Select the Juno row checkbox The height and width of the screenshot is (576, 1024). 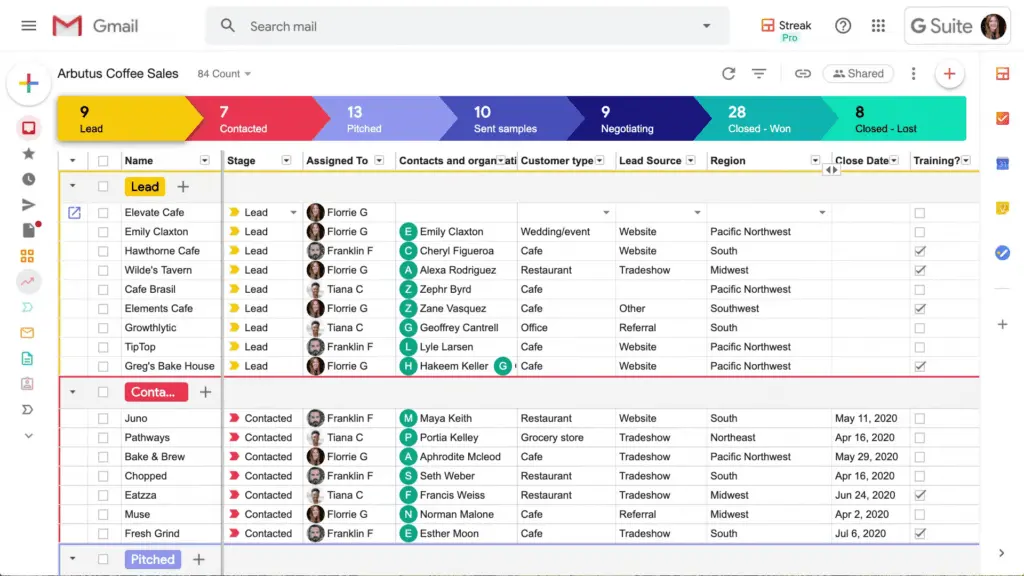[x=103, y=419]
